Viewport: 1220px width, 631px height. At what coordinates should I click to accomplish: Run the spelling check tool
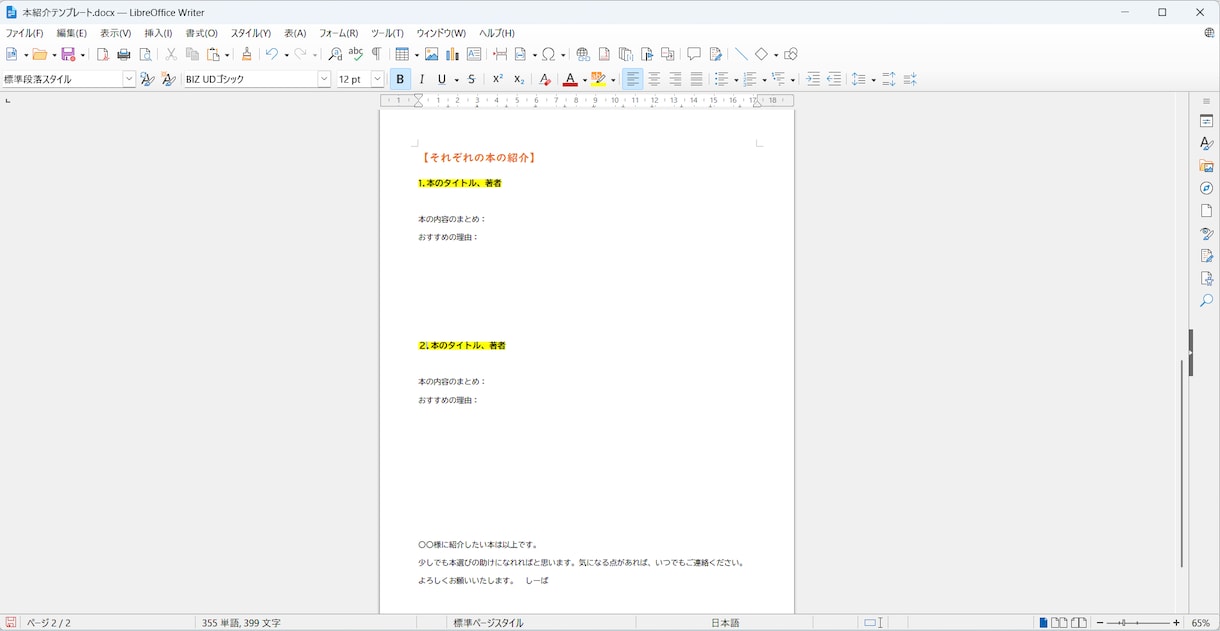tap(356, 54)
